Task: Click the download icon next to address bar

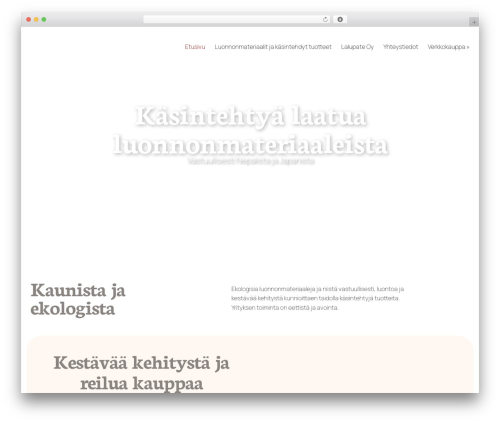Action: click(340, 20)
